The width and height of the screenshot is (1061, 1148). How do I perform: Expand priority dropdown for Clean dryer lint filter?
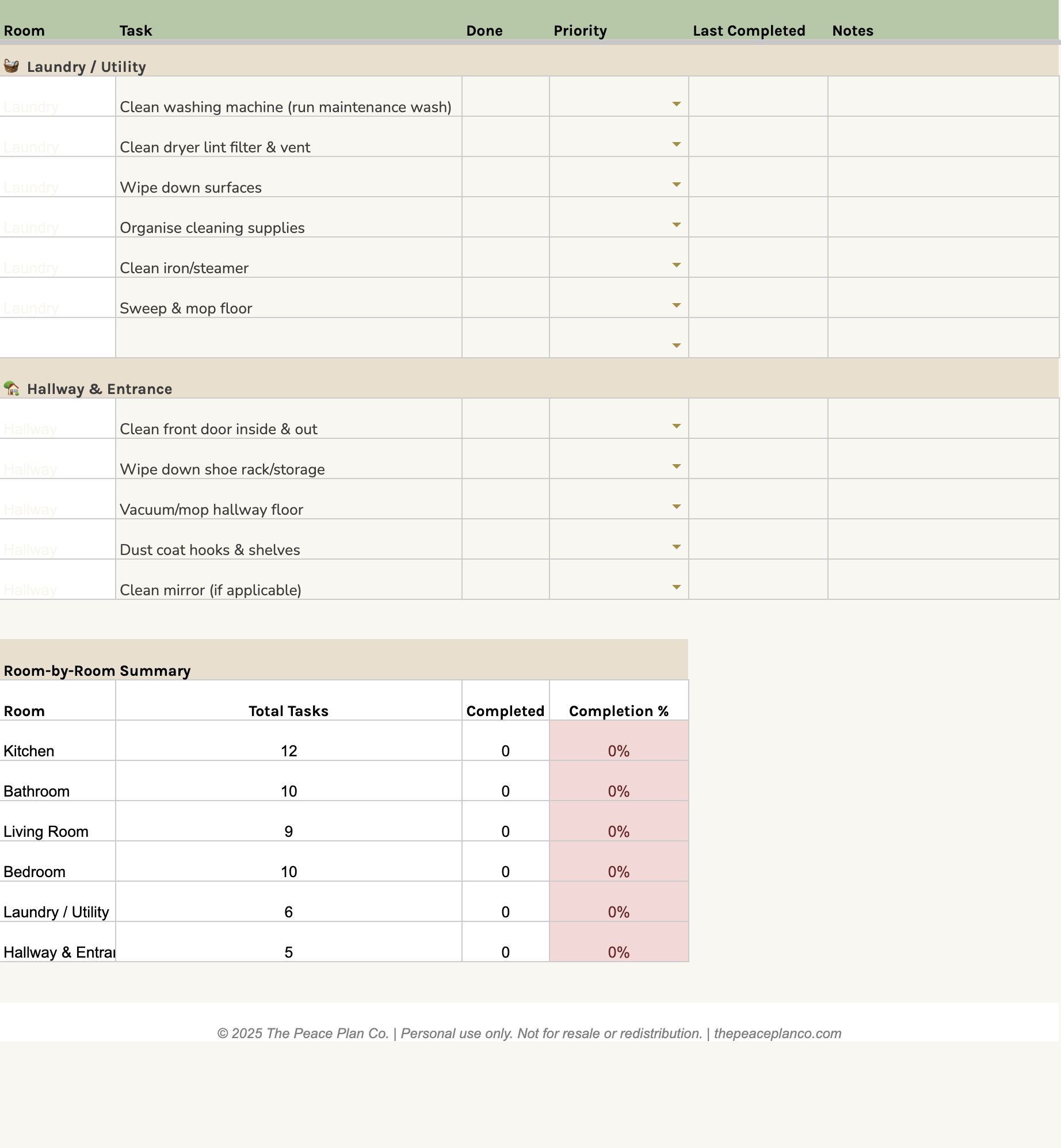676,144
